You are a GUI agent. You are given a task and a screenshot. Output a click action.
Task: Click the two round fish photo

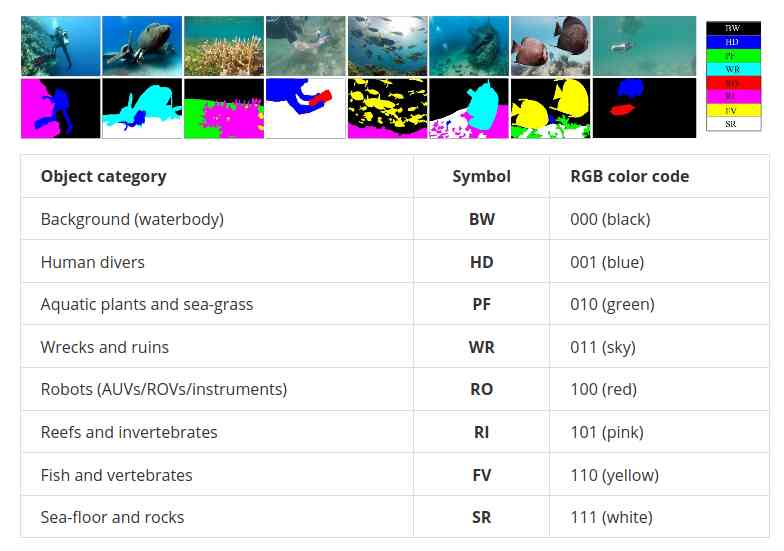[550, 46]
